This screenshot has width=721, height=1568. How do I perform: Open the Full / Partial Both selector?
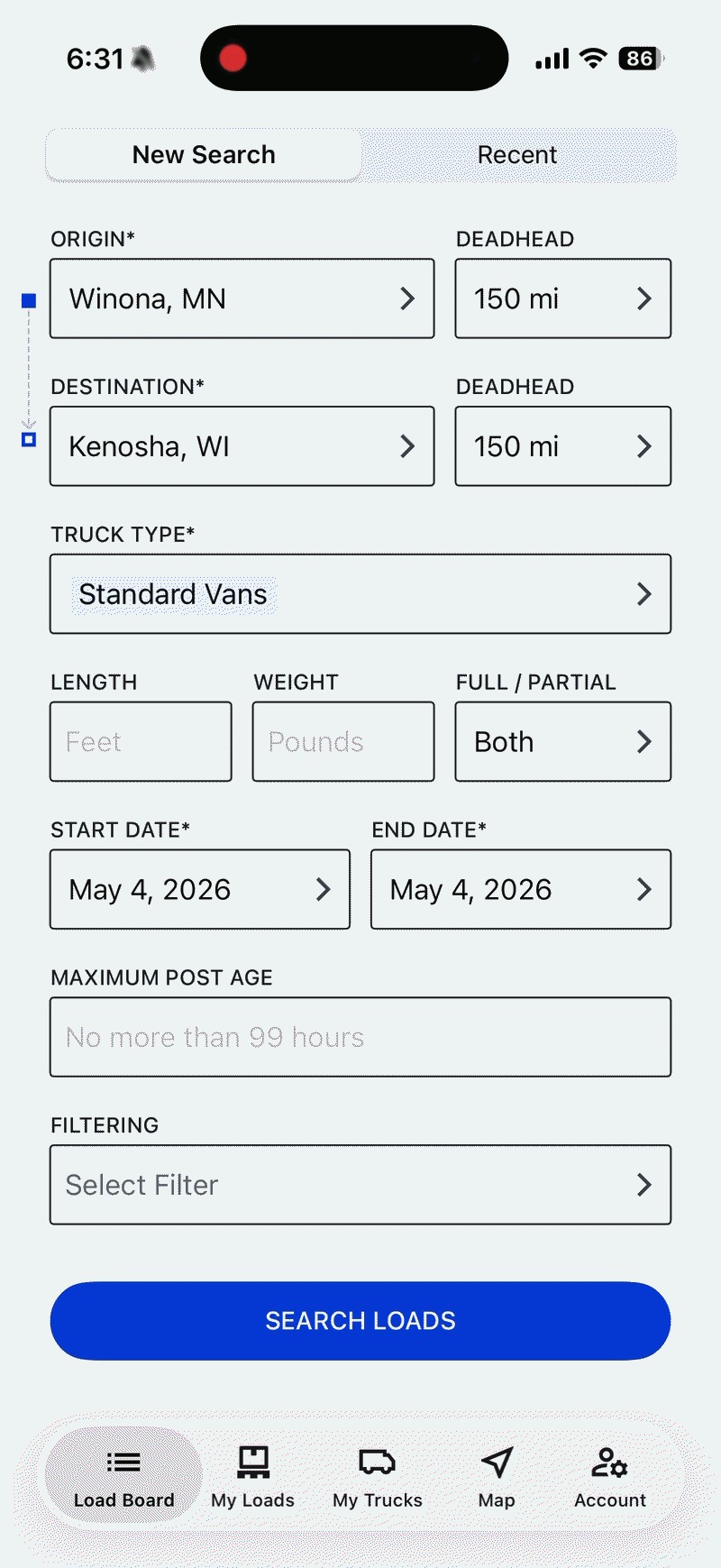point(562,742)
